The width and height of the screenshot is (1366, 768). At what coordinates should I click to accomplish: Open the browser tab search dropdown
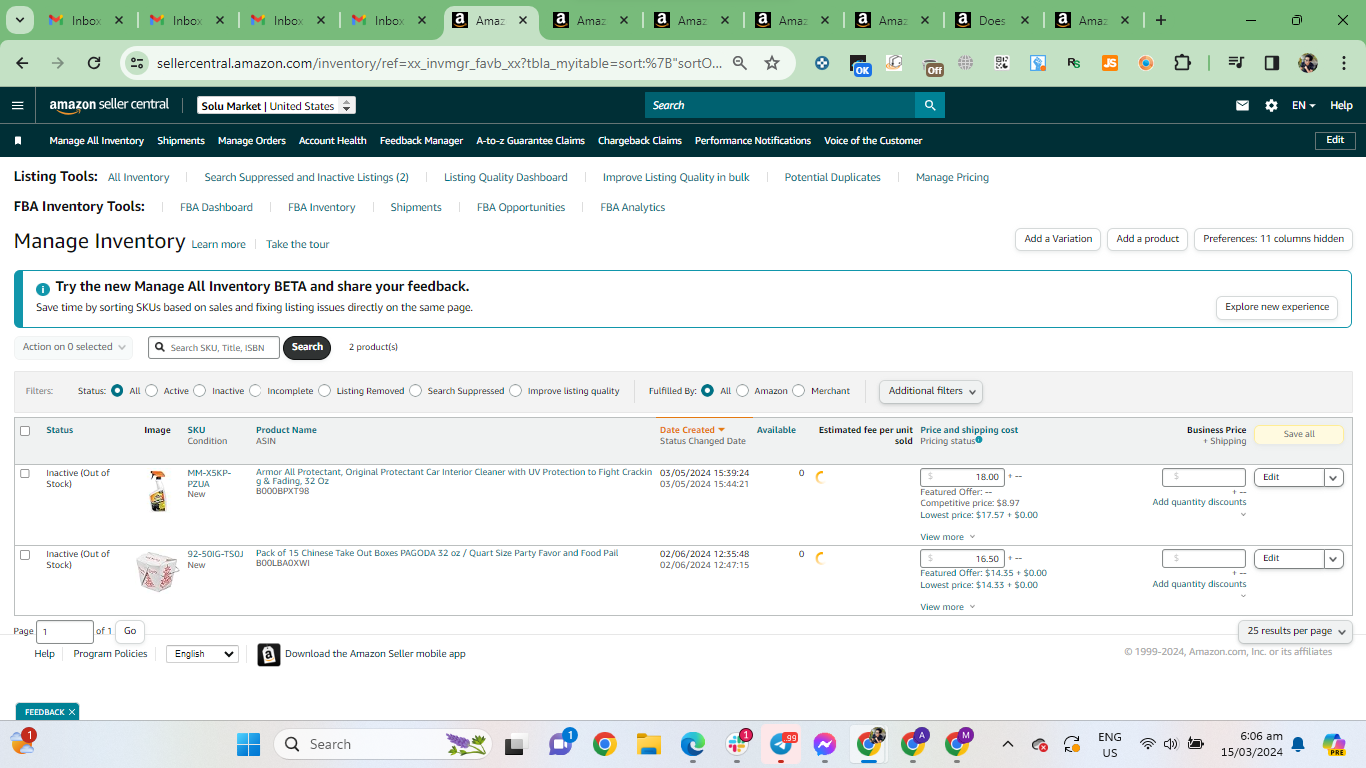click(x=21, y=20)
